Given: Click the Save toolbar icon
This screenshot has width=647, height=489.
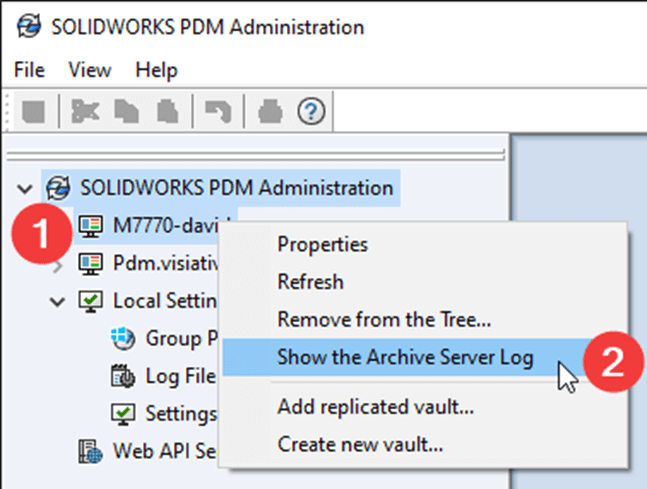Looking at the screenshot, I should tap(33, 111).
